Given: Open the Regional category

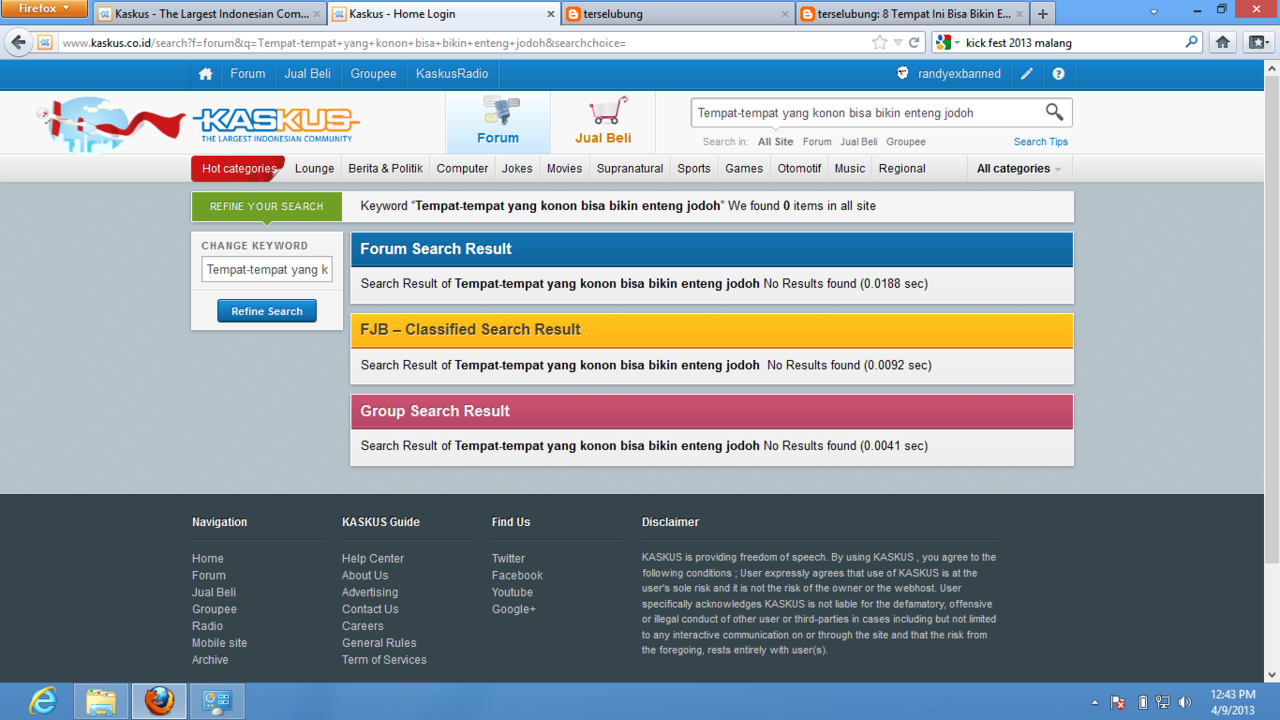Looking at the screenshot, I should pos(902,169).
